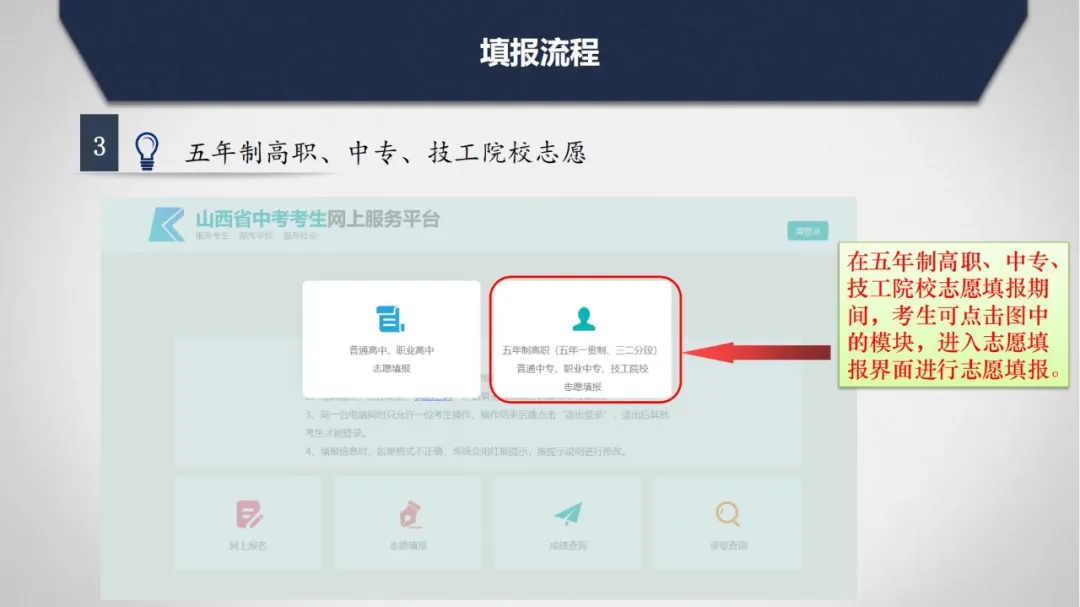Screen dimensions: 1080x607
Task: Click the 填报流程 slide title
Action: [x=539, y=52]
